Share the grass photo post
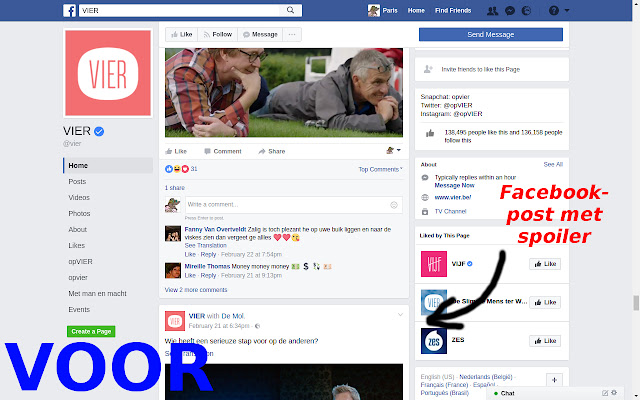The width and height of the screenshot is (640, 400). (x=272, y=151)
